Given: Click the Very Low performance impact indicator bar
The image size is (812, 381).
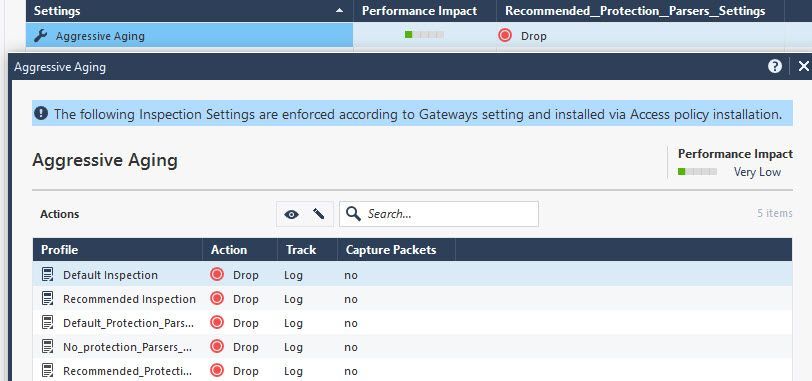Looking at the screenshot, I should click(x=697, y=172).
